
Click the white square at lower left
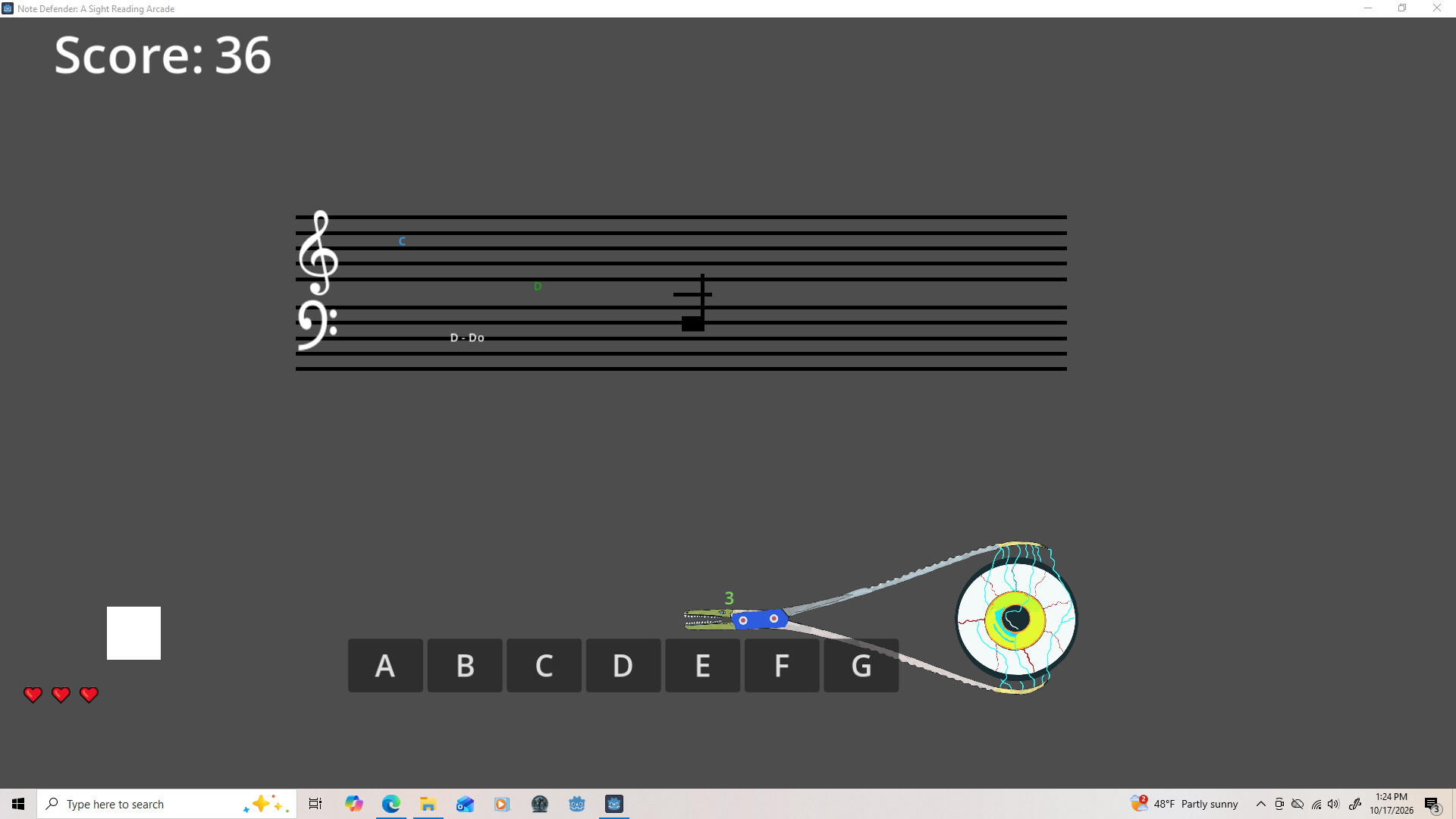click(133, 633)
